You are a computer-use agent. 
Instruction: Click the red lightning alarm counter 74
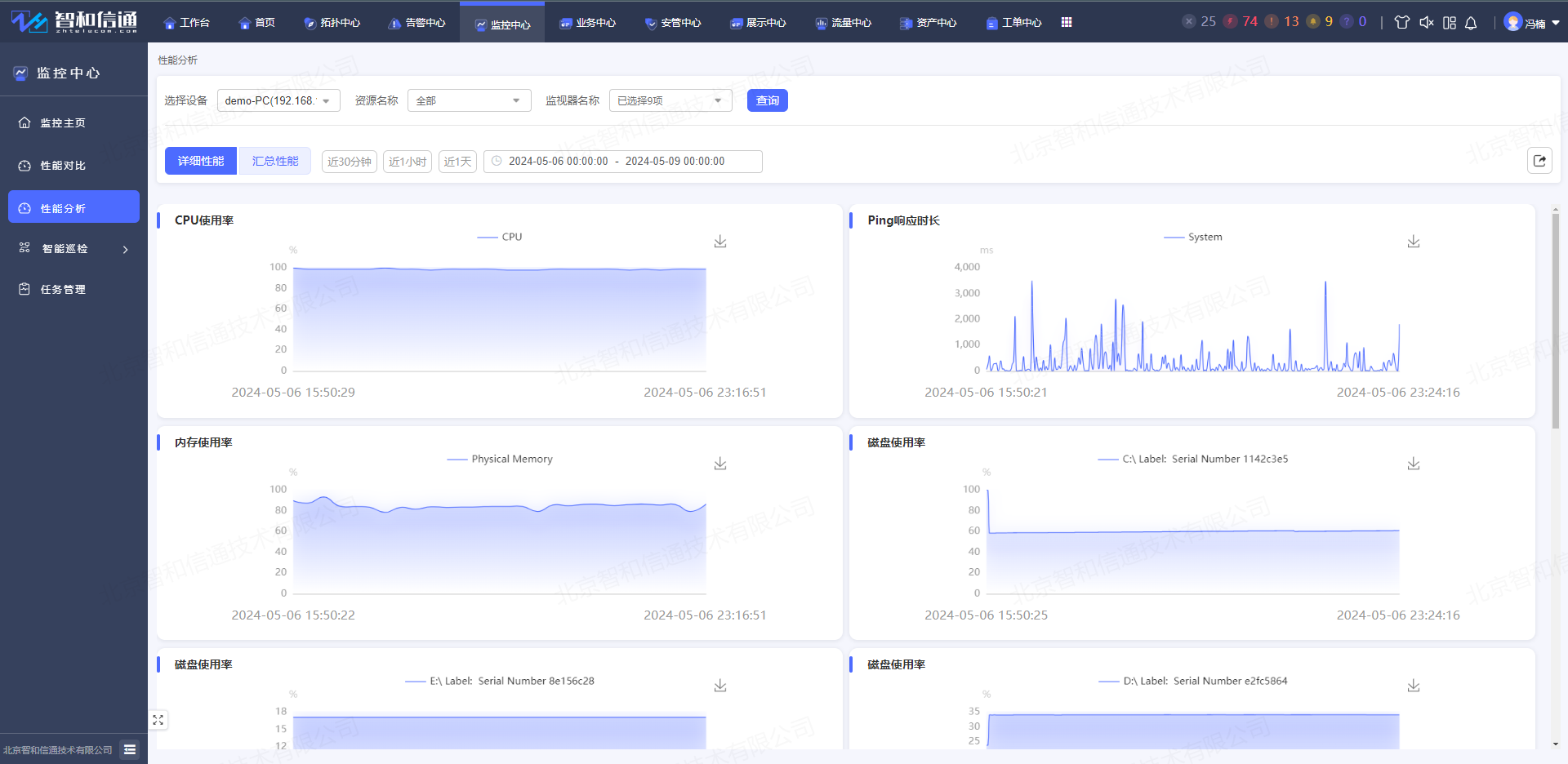[x=1241, y=22]
